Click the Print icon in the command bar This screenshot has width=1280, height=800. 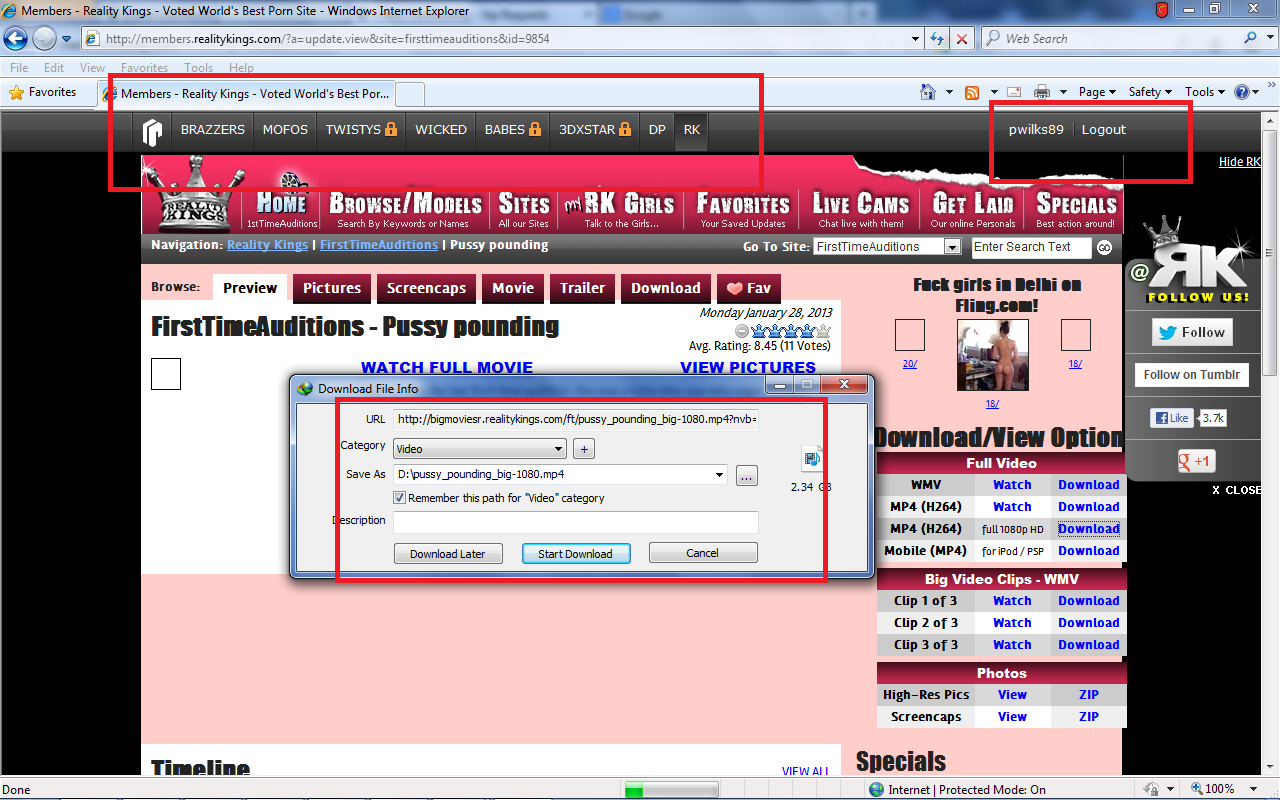coord(1041,92)
